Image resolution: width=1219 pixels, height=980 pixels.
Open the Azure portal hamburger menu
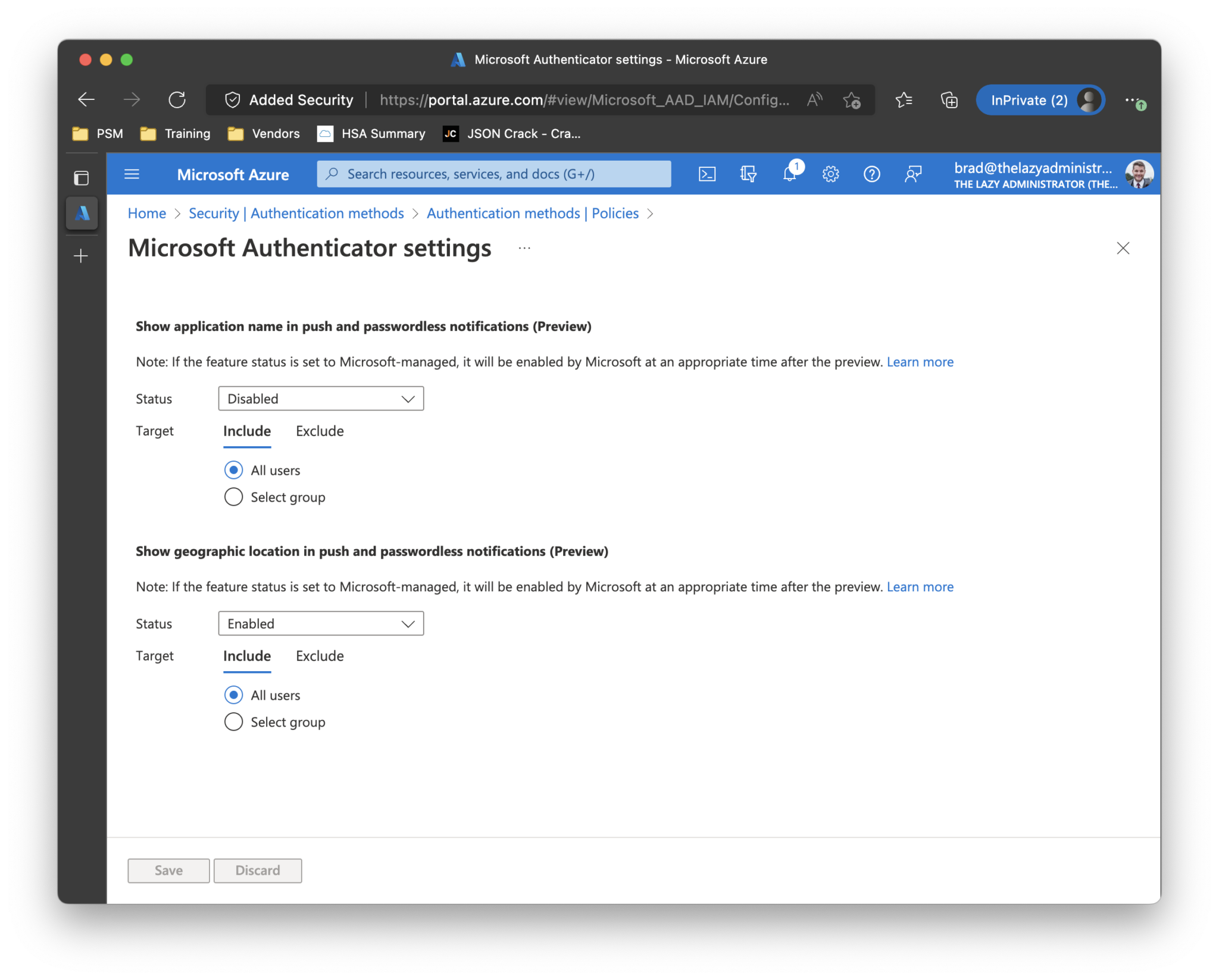[x=132, y=174]
